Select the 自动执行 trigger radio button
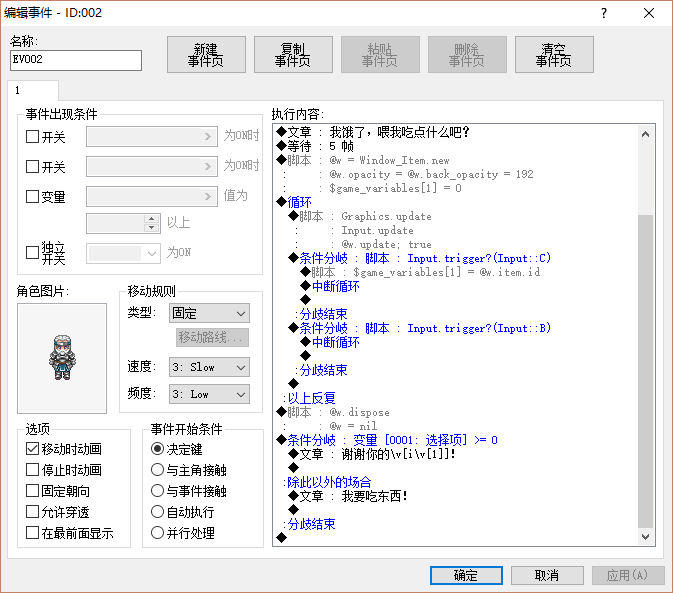This screenshot has width=673, height=593. [158, 512]
